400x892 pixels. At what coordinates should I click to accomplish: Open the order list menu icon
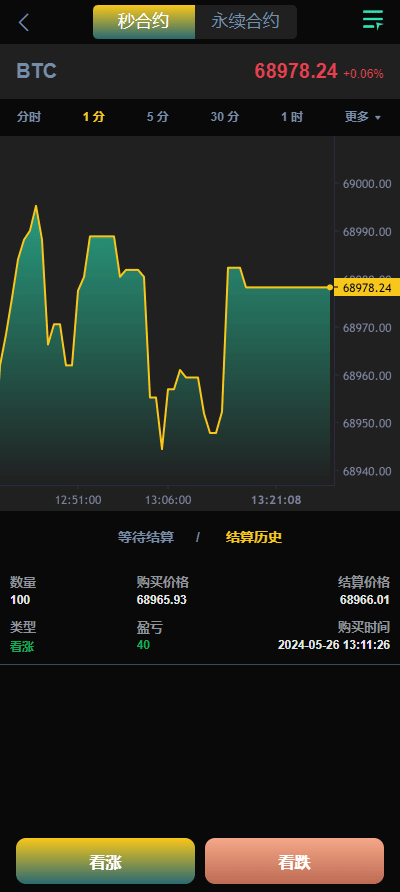pyautogui.click(x=373, y=20)
